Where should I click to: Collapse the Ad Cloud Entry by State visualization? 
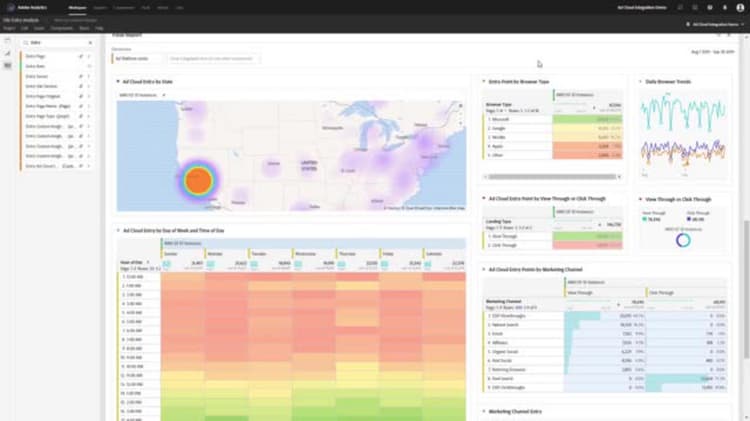(118, 82)
